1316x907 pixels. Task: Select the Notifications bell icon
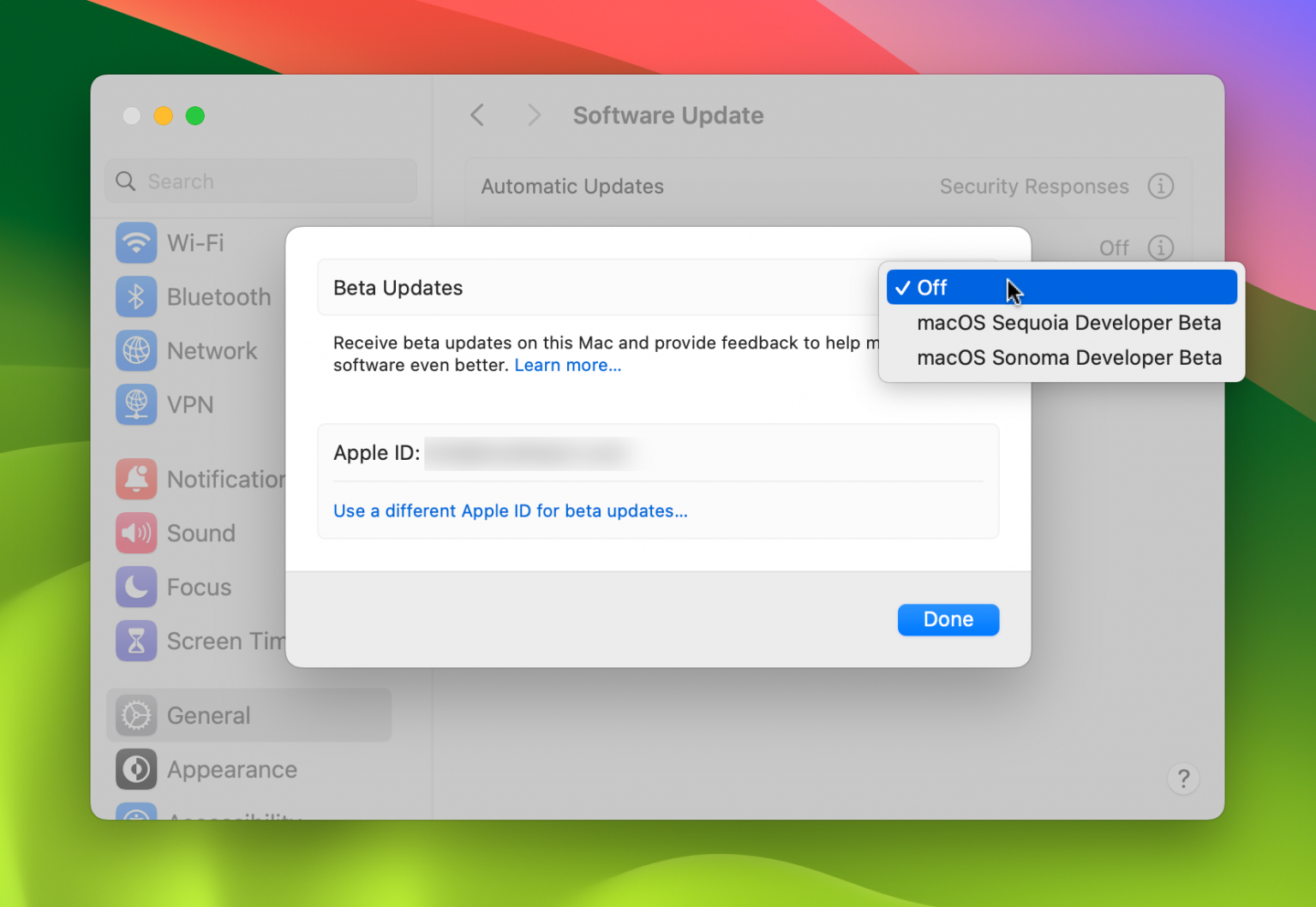coord(136,479)
